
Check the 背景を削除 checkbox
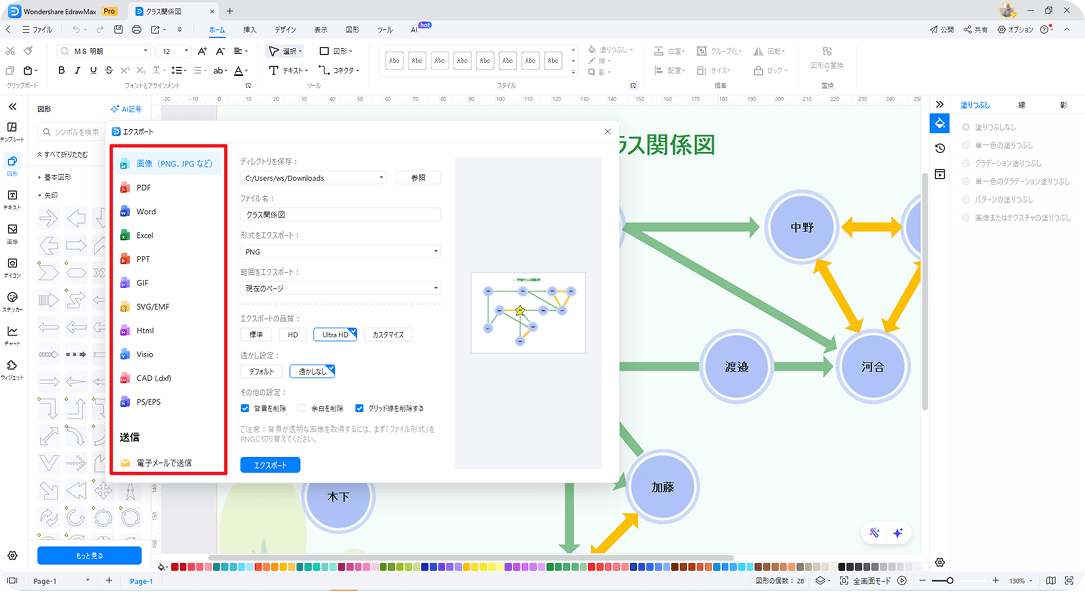245,408
